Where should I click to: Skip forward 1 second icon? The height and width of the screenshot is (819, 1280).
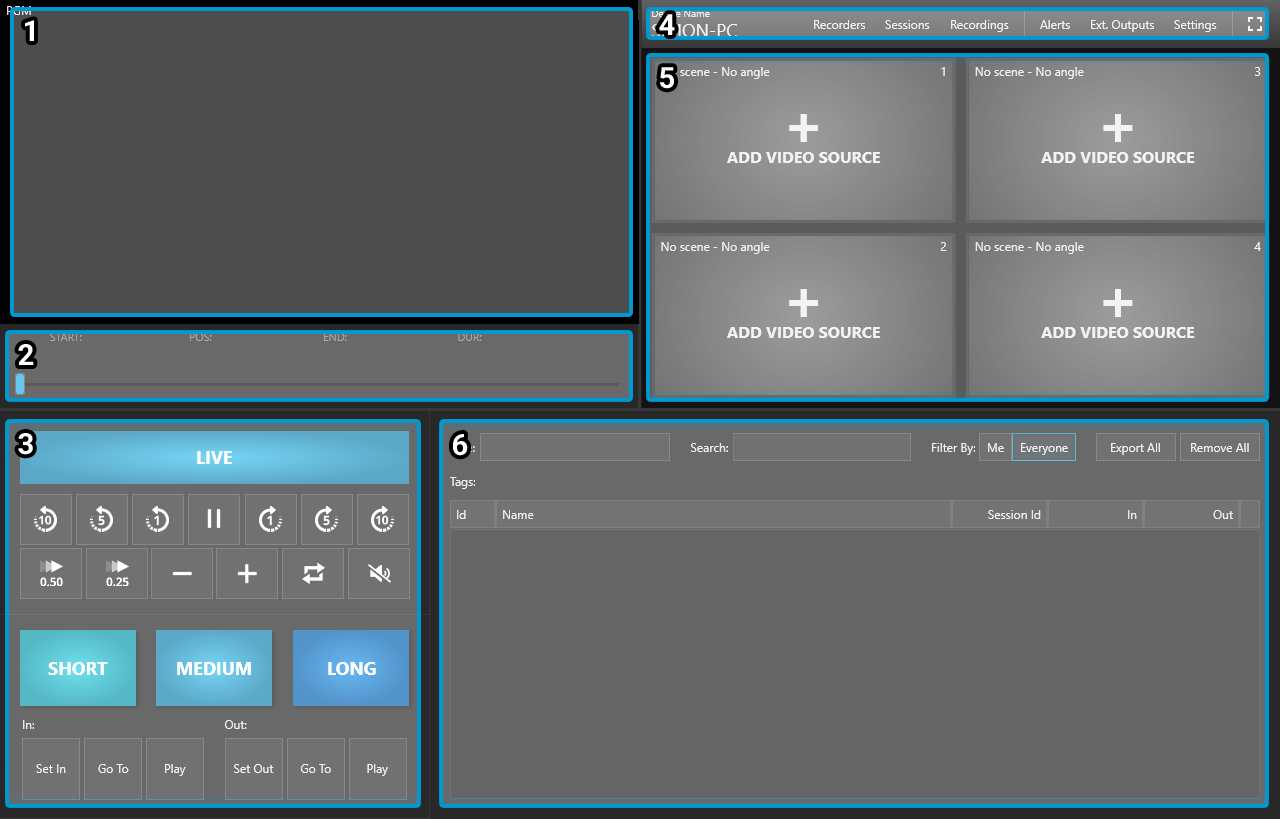pyautogui.click(x=270, y=519)
